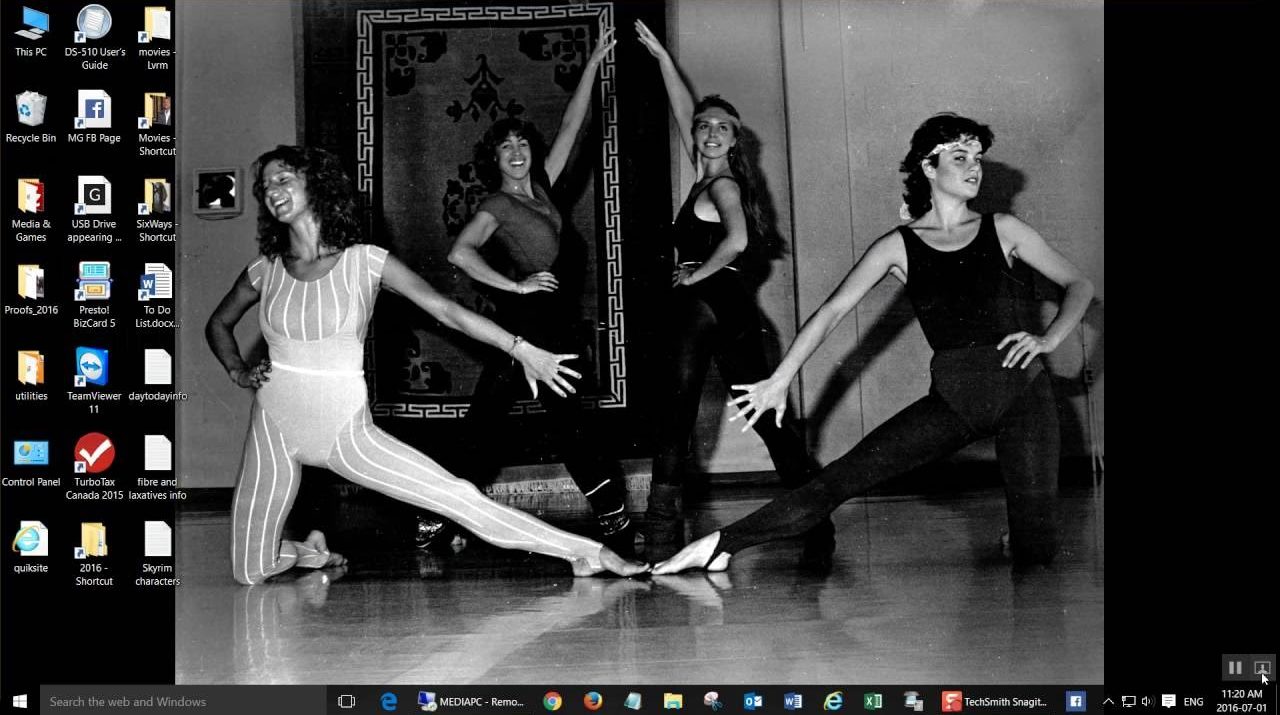The height and width of the screenshot is (715, 1280).
Task: Switch input language via ENG indicator
Action: click(1193, 701)
